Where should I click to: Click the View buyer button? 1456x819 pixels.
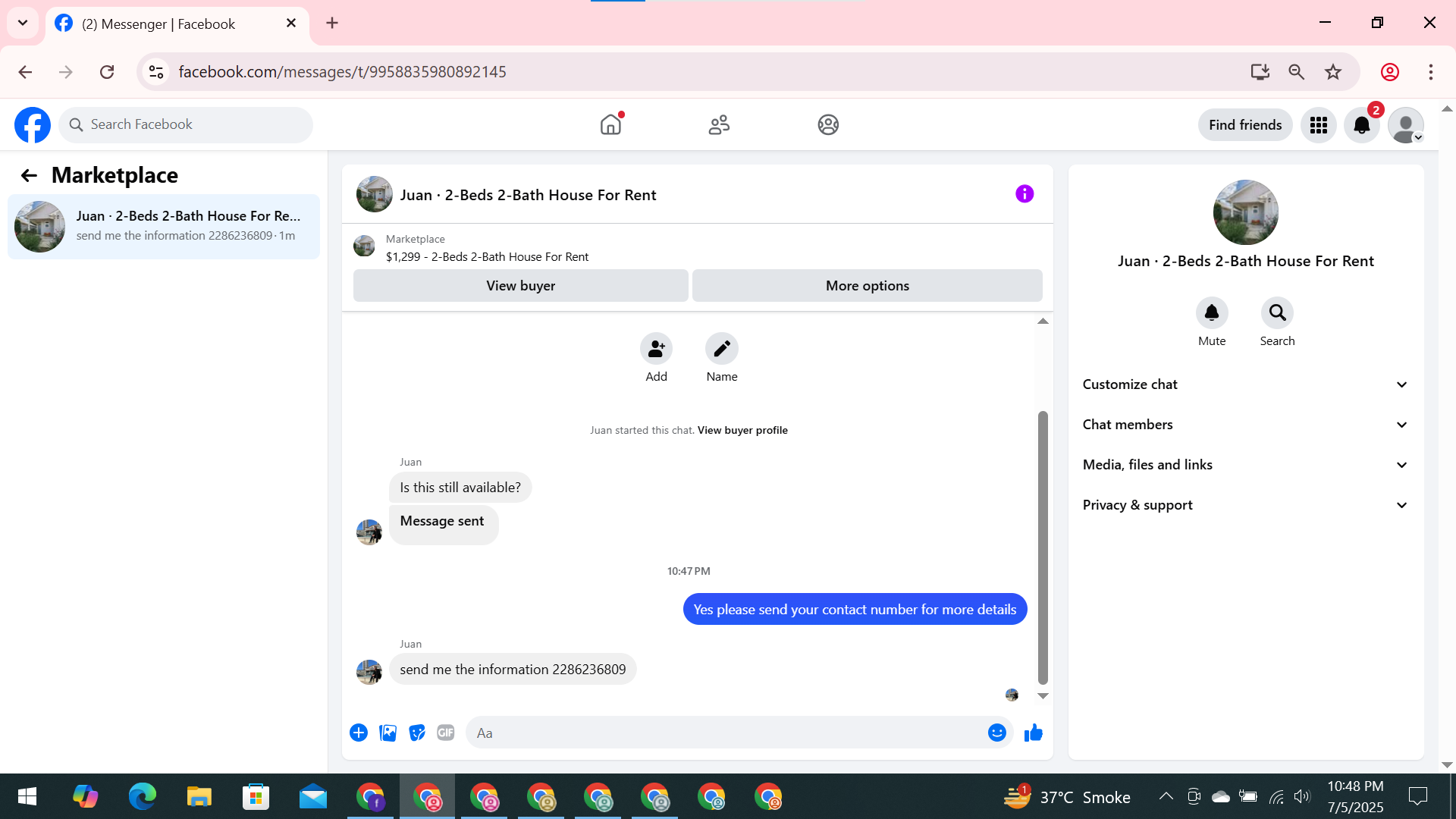[x=520, y=286]
